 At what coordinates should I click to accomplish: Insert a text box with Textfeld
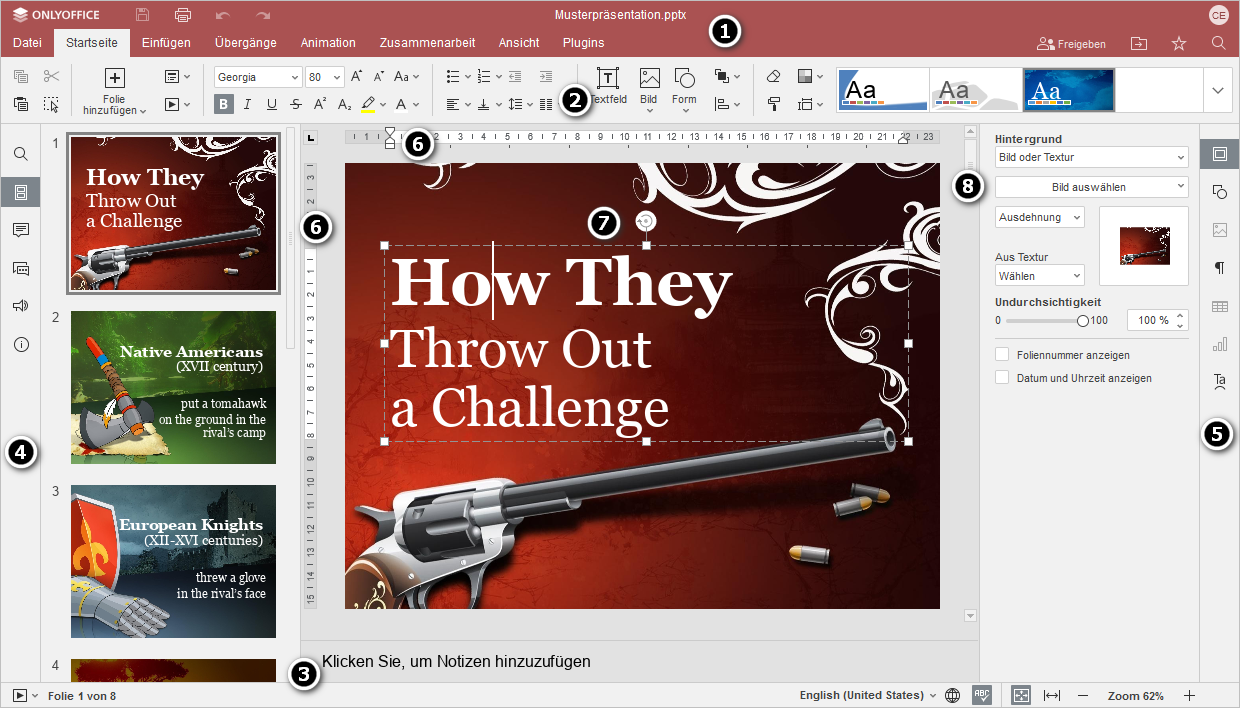(607, 86)
